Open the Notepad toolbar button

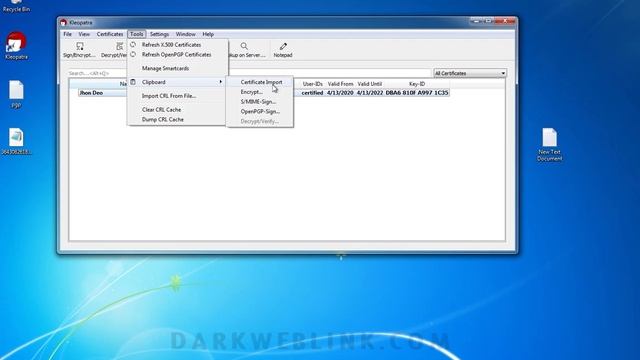coord(283,50)
